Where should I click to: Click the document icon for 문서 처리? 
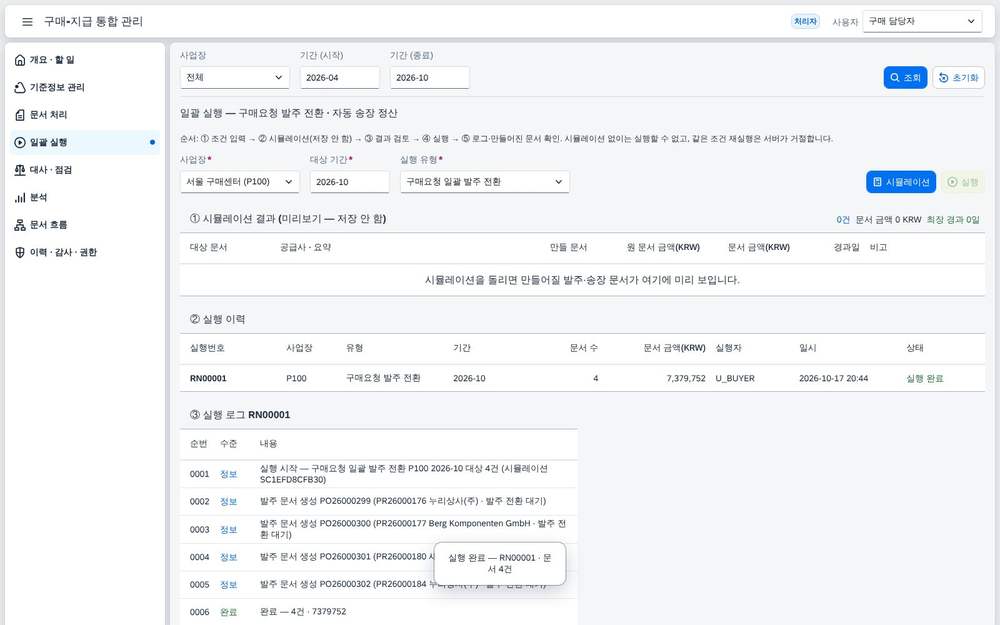click(20, 115)
